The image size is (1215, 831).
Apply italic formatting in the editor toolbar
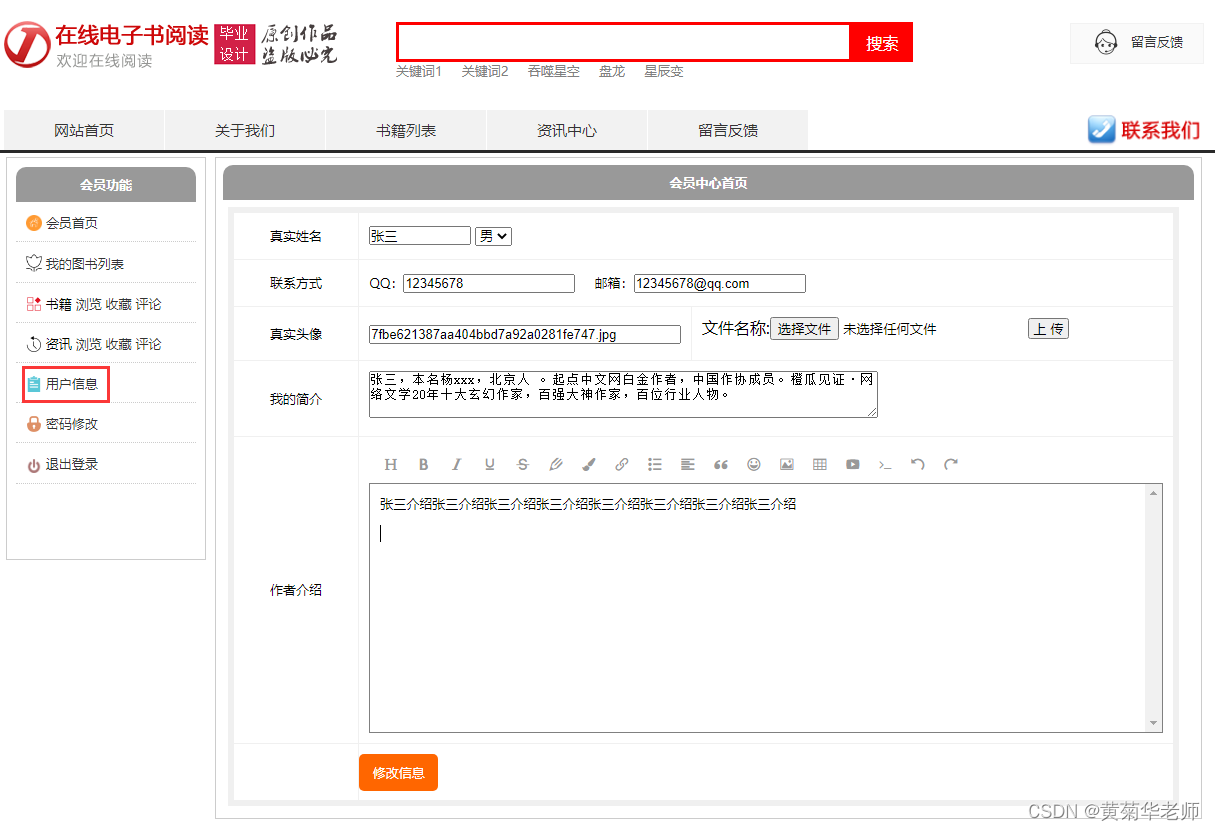pos(456,464)
